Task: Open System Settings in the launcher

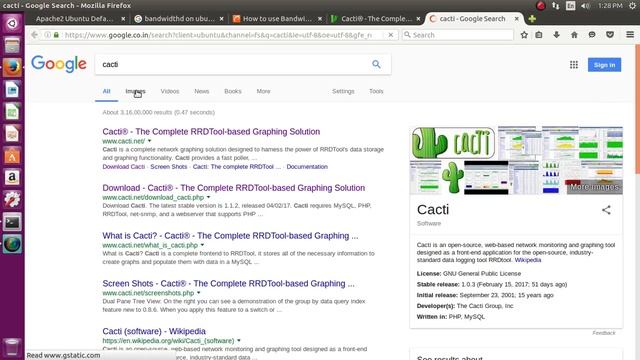Action: coord(12,200)
